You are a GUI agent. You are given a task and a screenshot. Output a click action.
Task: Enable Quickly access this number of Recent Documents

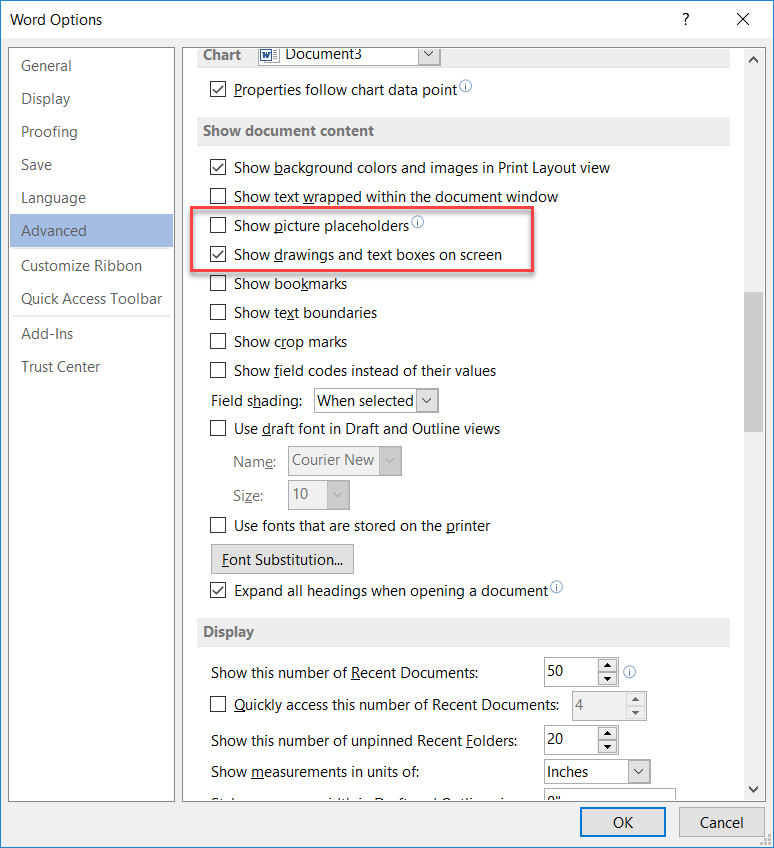coord(218,704)
